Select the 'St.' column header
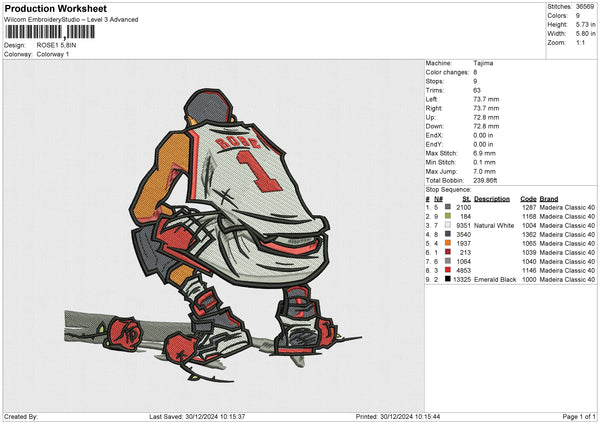This screenshot has height=424, width=600. click(x=466, y=199)
